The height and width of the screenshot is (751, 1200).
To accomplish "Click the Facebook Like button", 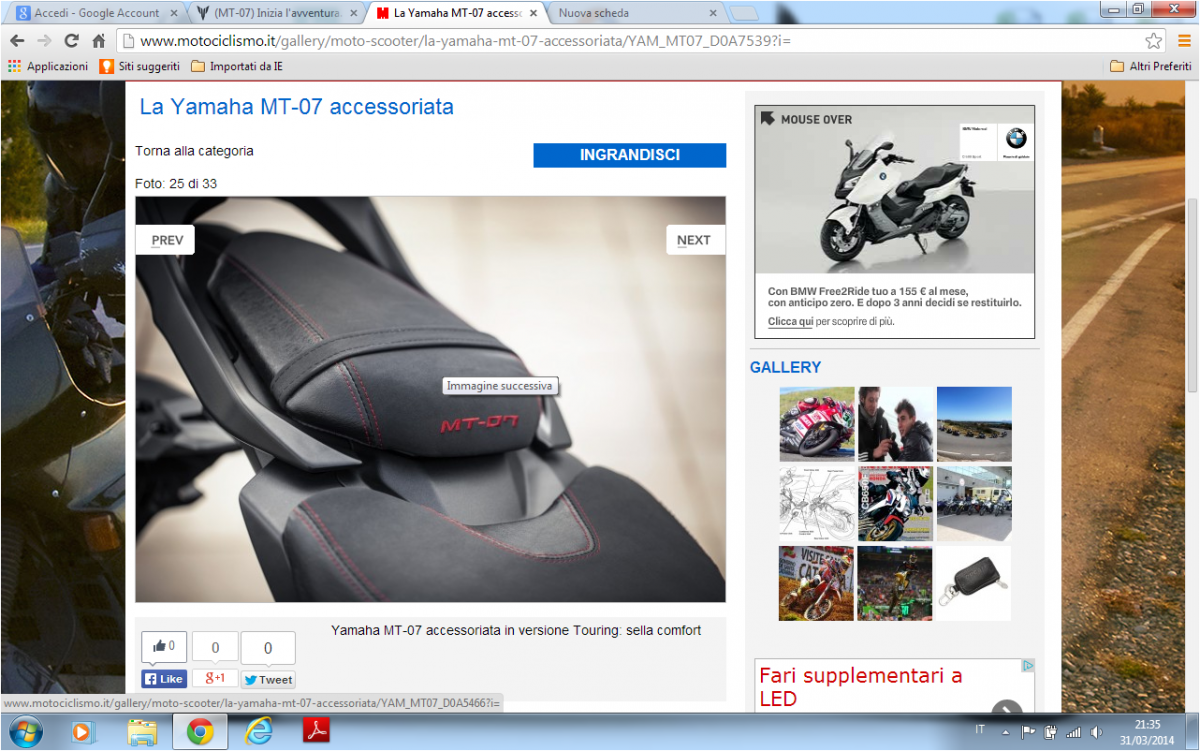I will click(x=164, y=679).
